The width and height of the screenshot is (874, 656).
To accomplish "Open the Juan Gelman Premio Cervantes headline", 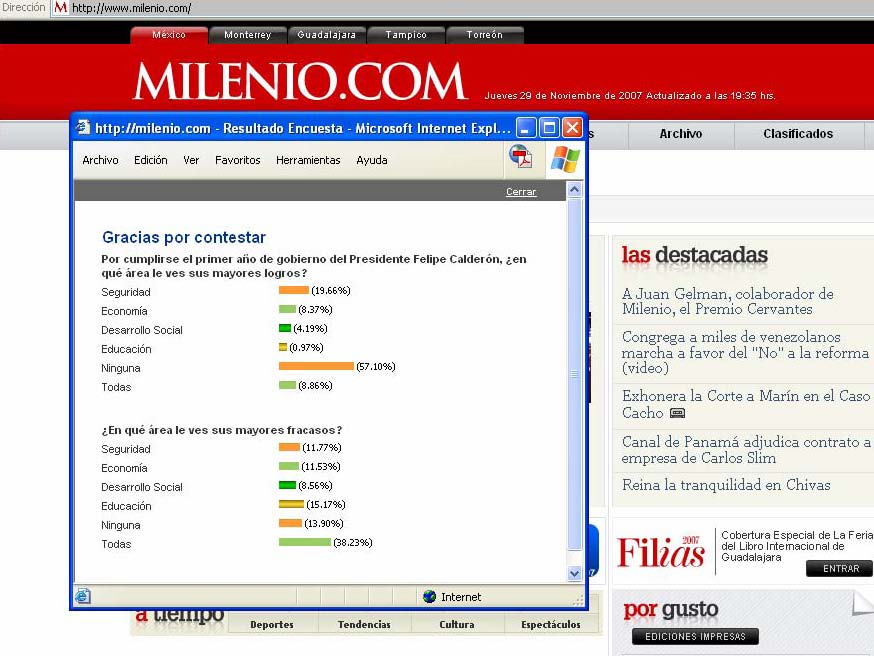I will coord(727,301).
